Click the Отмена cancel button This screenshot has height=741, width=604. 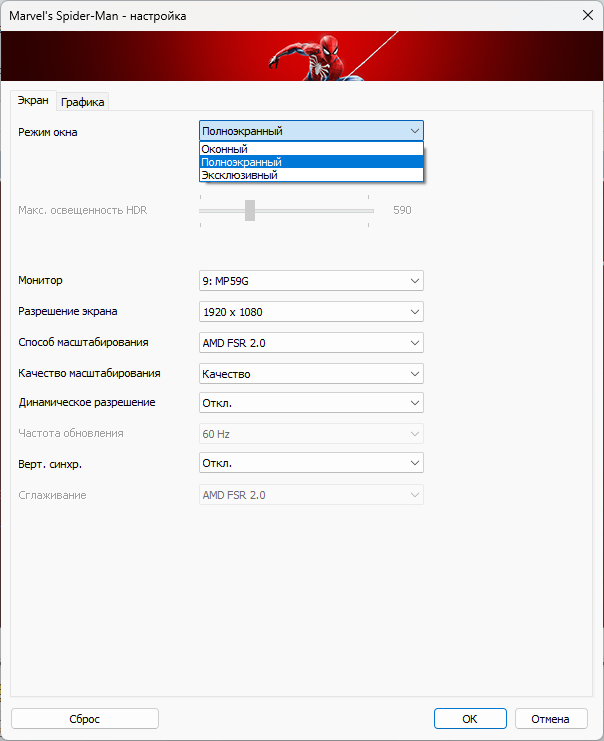[551, 719]
